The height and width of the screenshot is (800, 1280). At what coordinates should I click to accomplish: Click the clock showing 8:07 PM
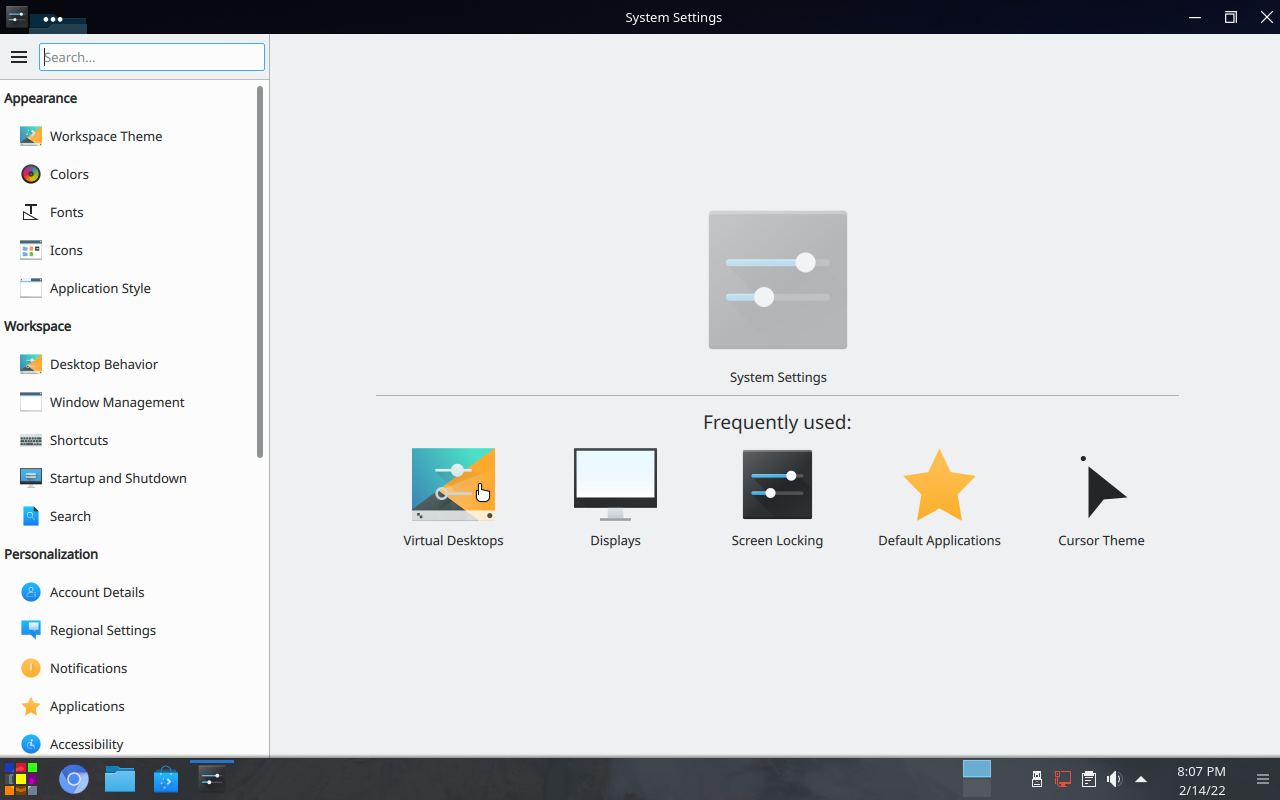(x=1201, y=780)
